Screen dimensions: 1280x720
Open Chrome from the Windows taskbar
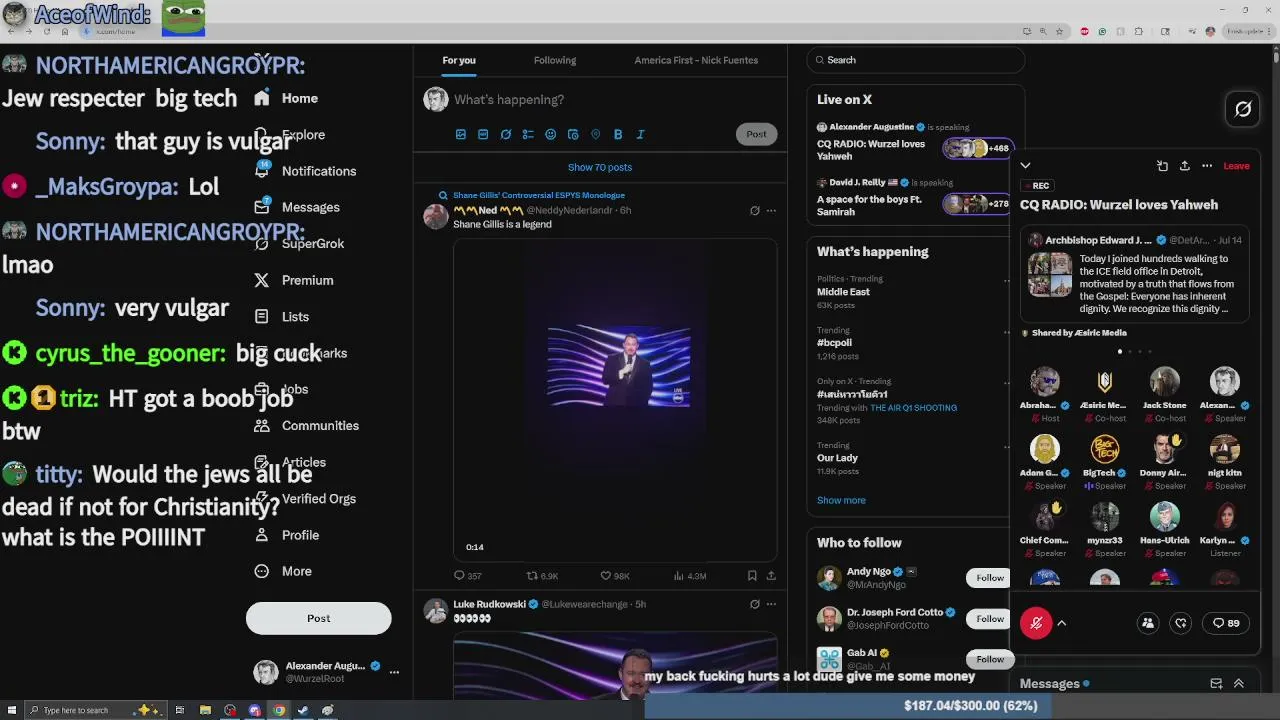(x=279, y=710)
